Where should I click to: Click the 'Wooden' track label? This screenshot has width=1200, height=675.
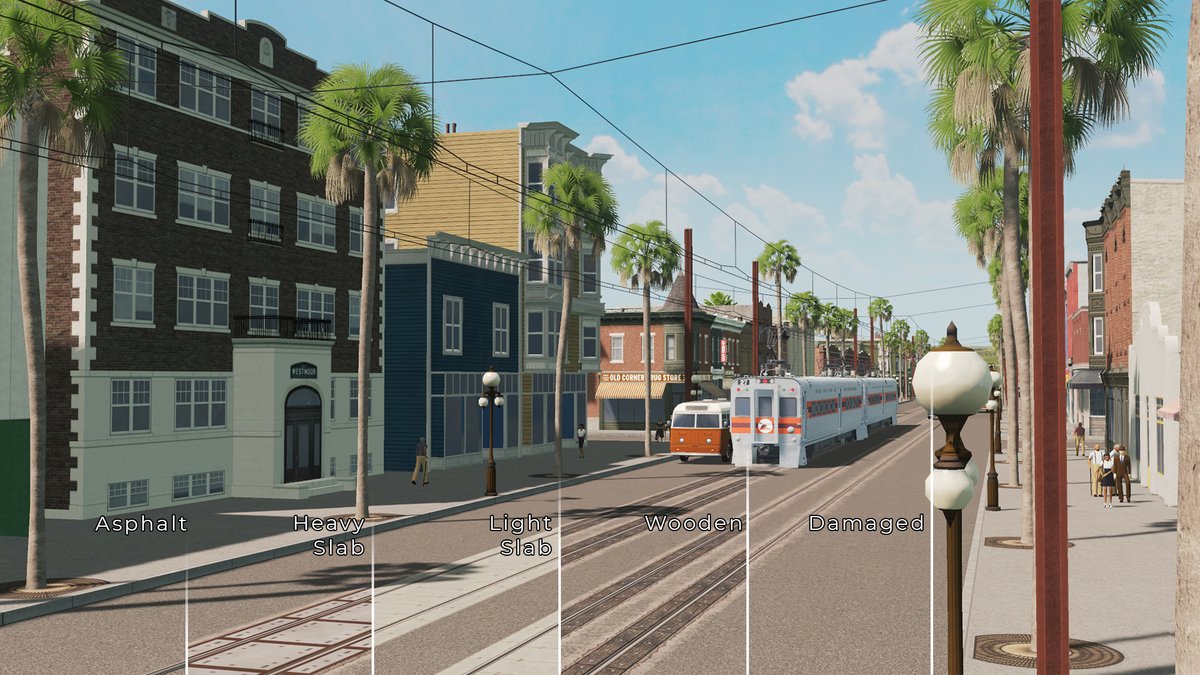[694, 523]
